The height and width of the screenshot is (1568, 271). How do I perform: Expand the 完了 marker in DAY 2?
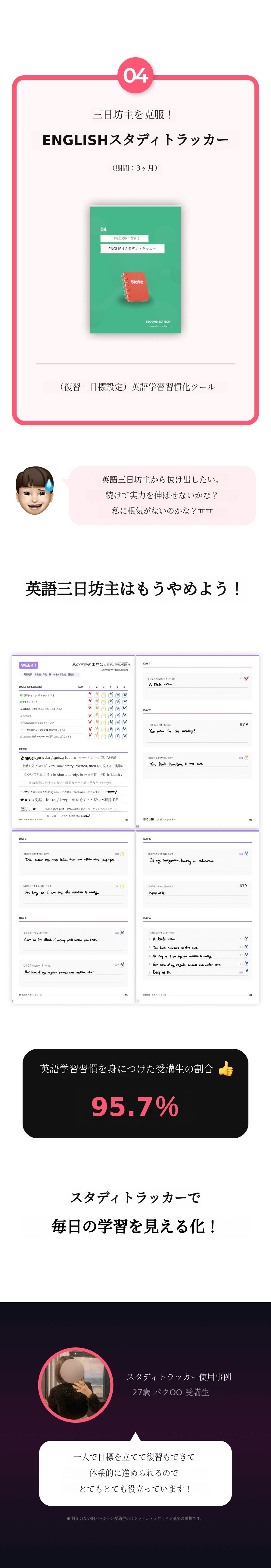(243, 724)
